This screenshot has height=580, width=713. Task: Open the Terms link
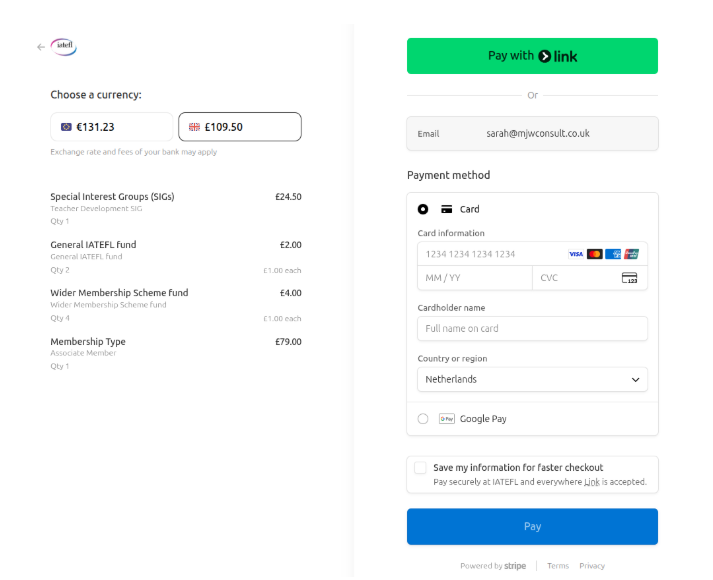[x=557, y=566]
